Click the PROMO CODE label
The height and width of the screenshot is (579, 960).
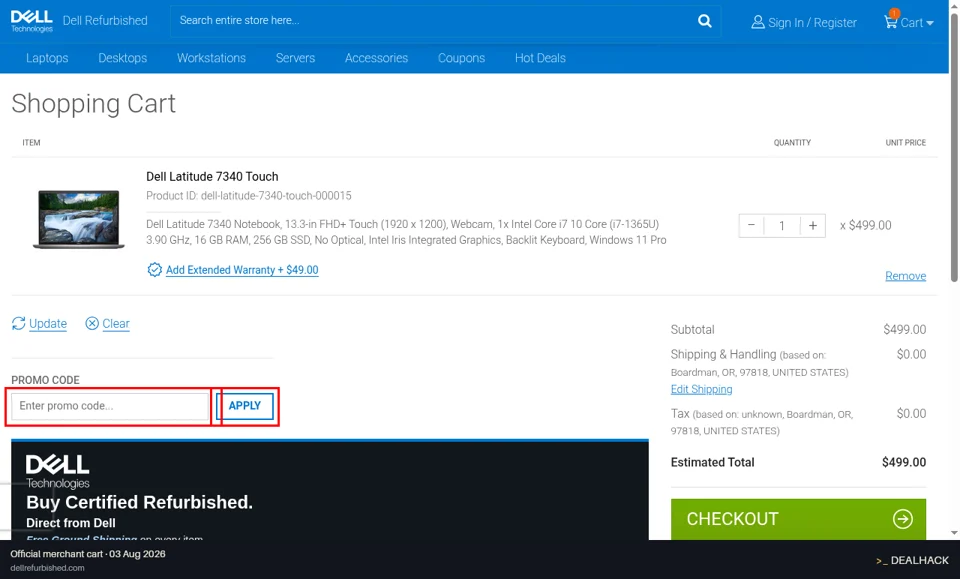[45, 380]
